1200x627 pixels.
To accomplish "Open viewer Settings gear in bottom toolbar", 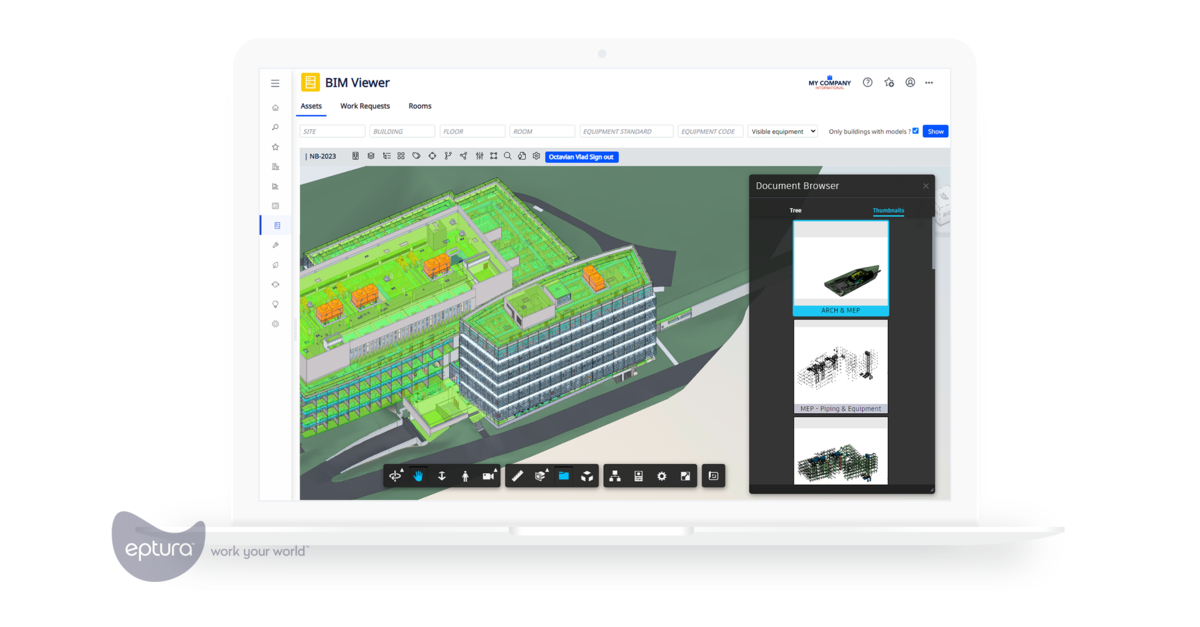I will point(661,476).
